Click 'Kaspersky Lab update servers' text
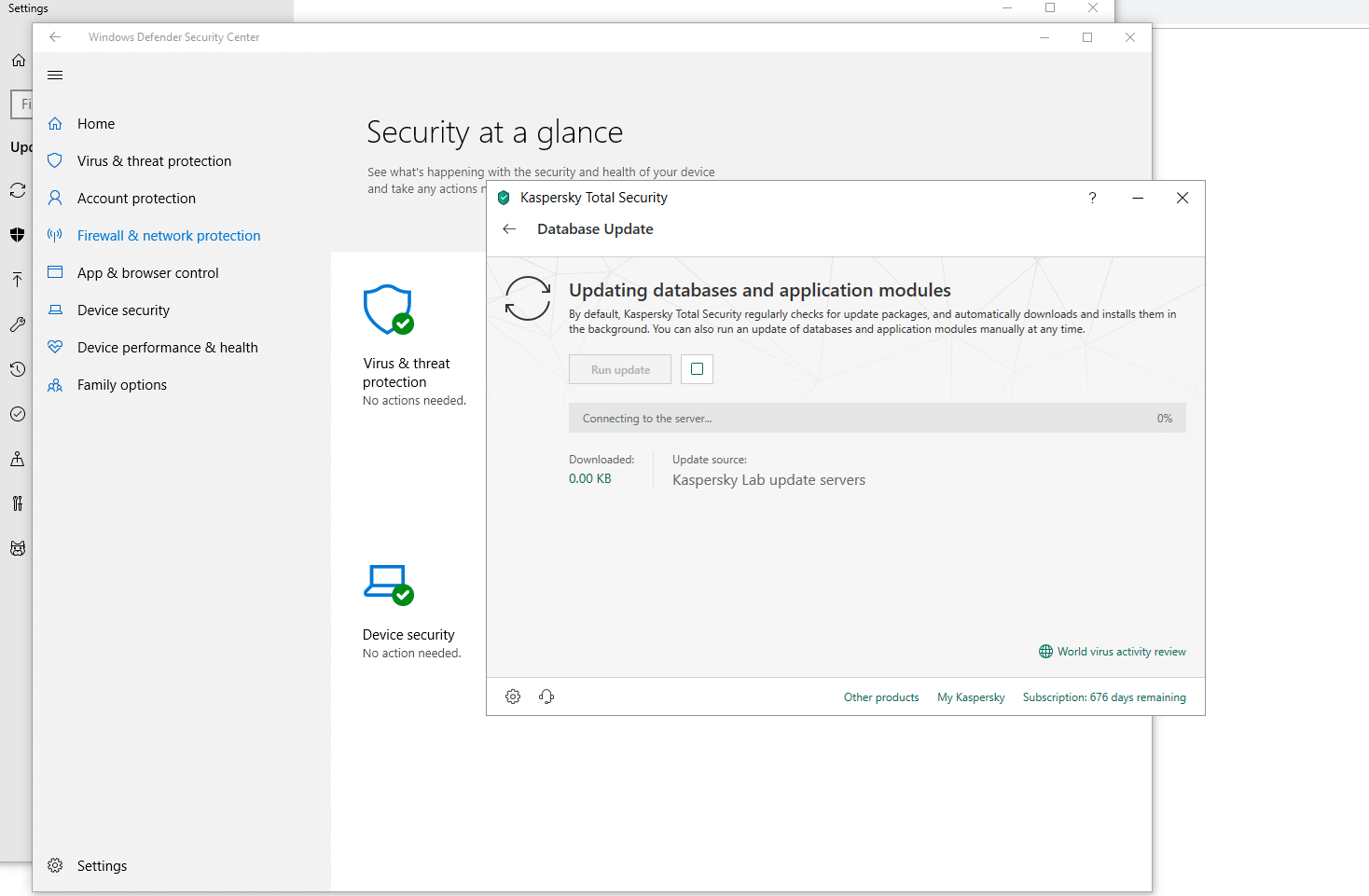 [x=768, y=480]
